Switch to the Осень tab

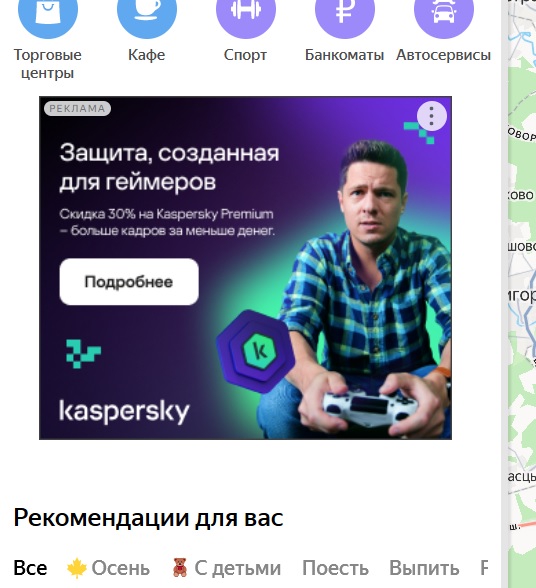point(108,568)
